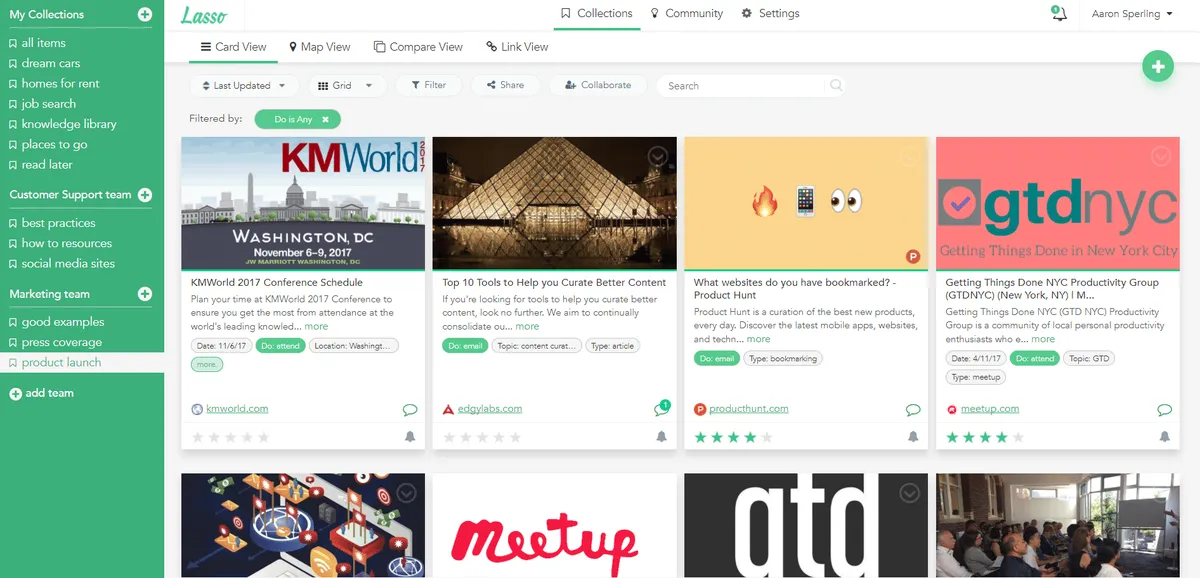Toggle reminder bell on edgylabs card
This screenshot has height=578, width=1200.
tap(662, 437)
